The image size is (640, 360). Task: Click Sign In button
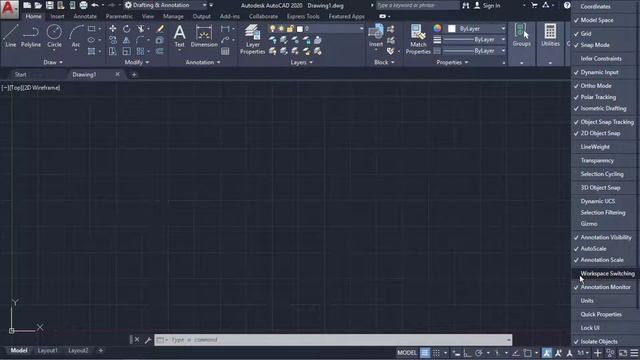coord(487,6)
